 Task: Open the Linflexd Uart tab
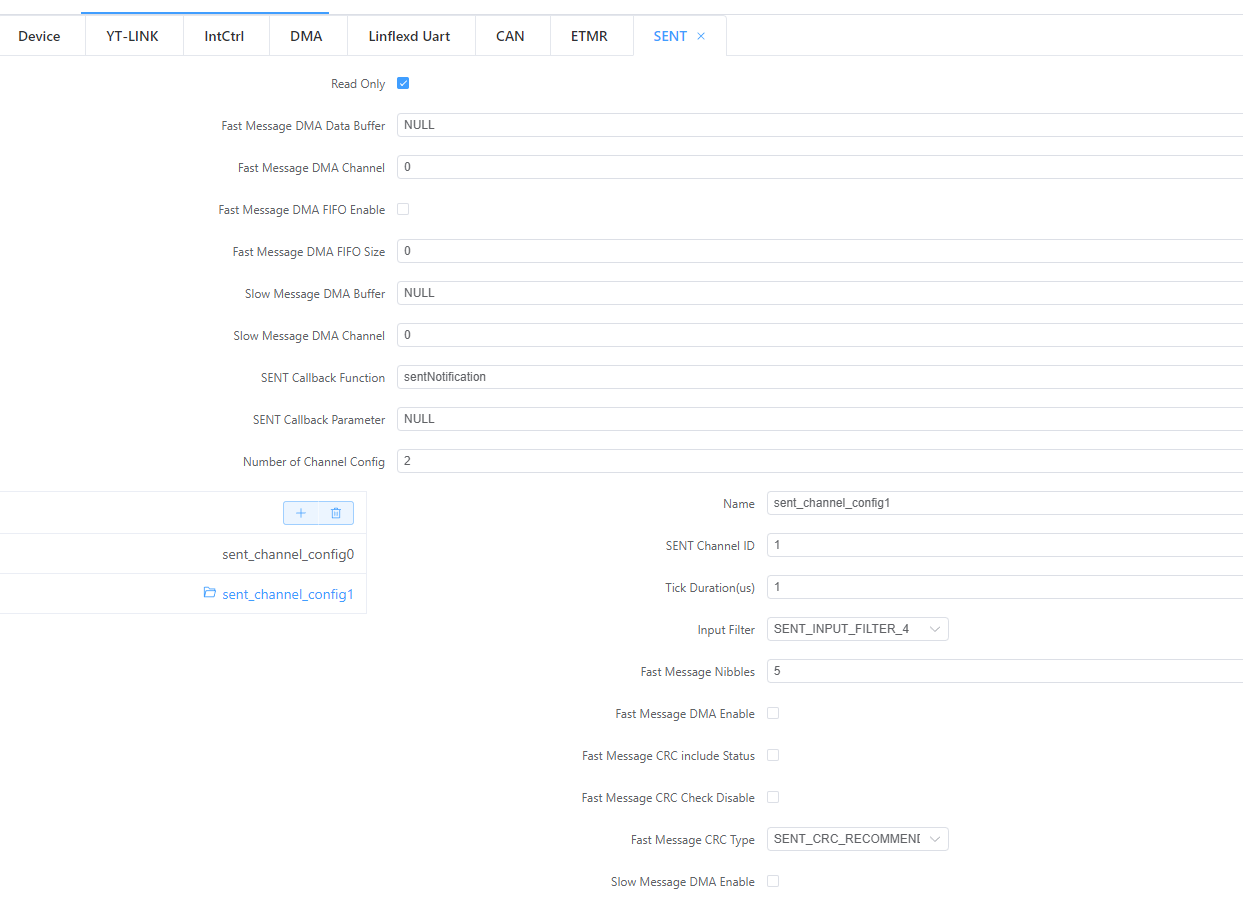point(416,36)
